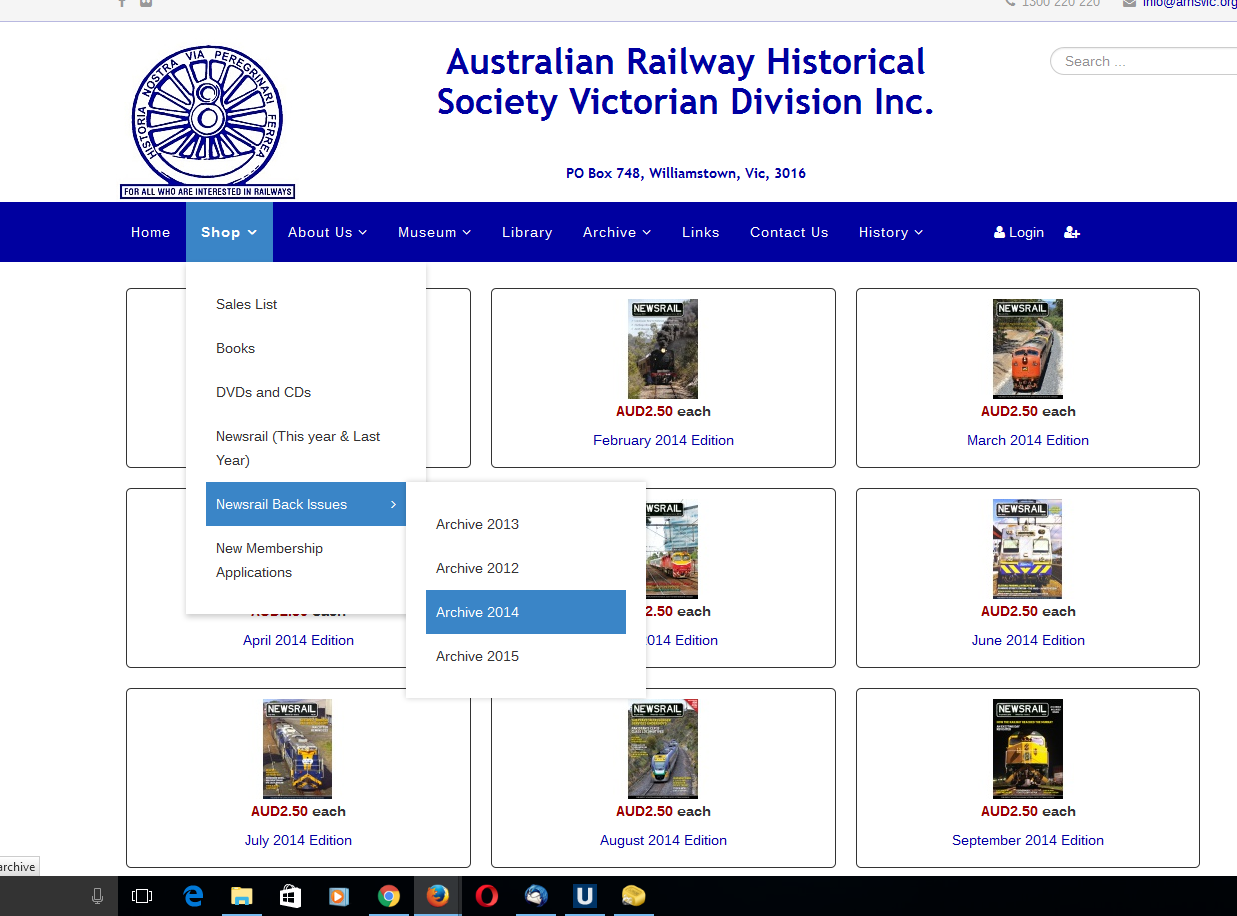Click in the Search field

click(1144, 61)
